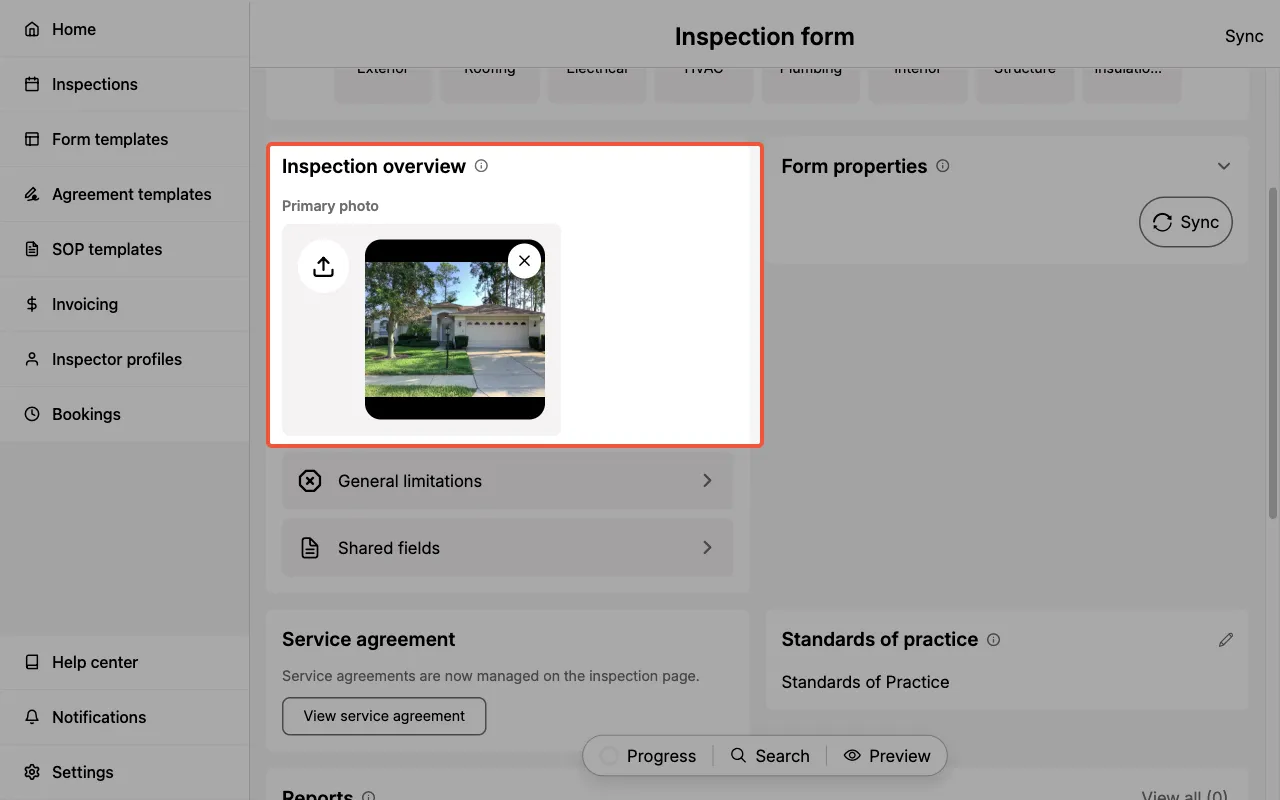Viewport: 1280px width, 800px height.
Task: Open the Inspections section
Action: (124, 84)
